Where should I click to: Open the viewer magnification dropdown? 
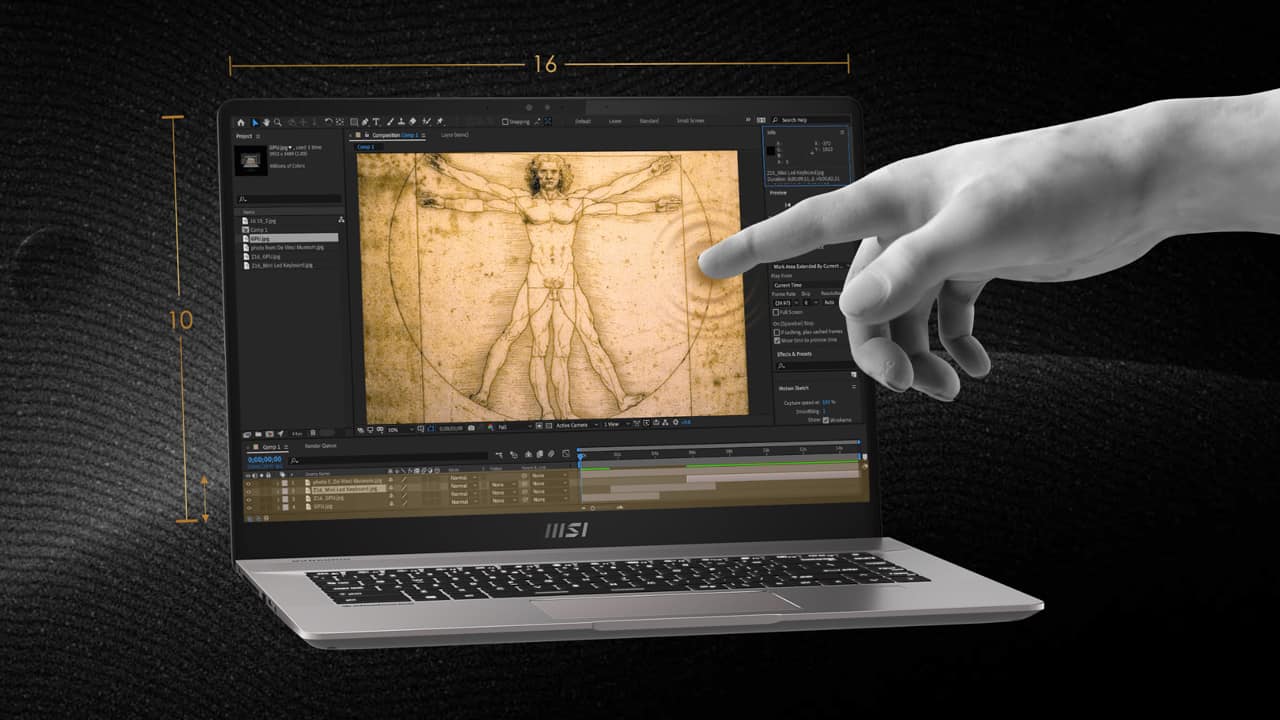400,430
